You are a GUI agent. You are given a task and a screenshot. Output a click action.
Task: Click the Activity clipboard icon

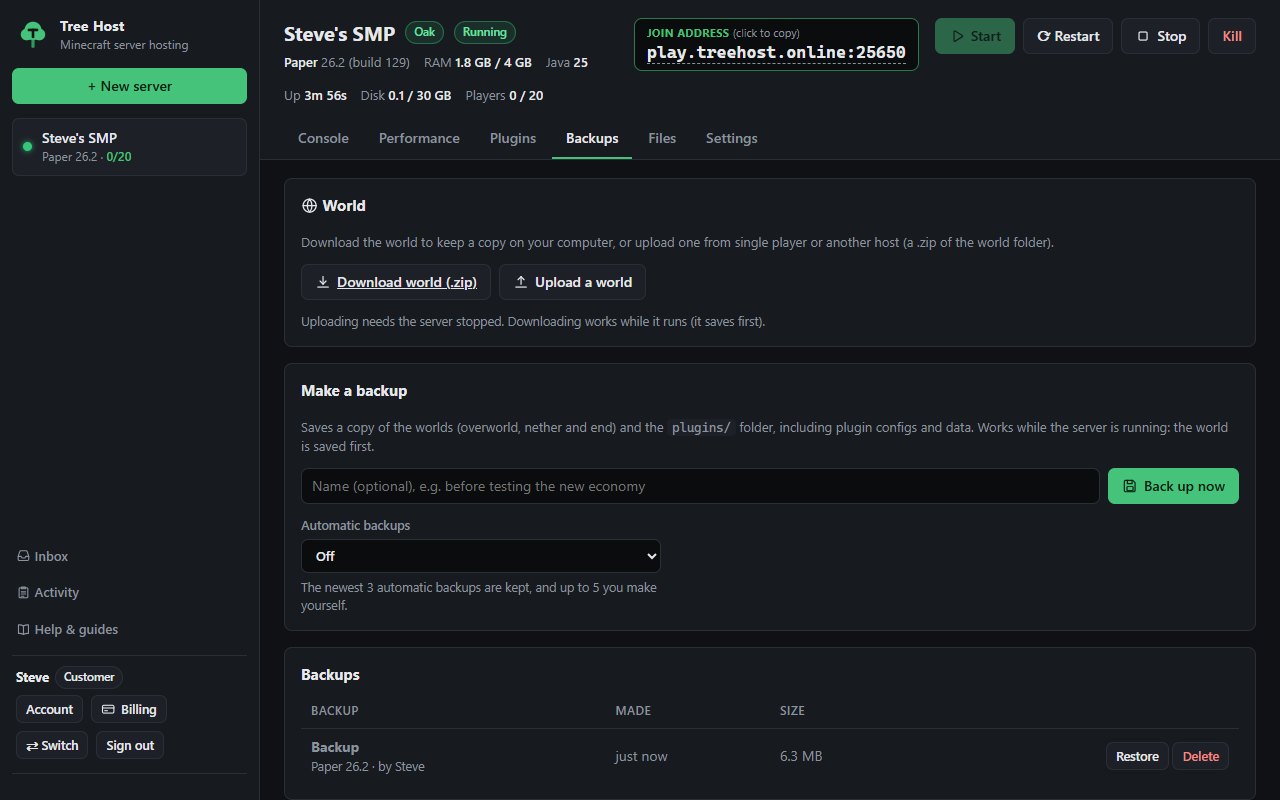point(23,593)
